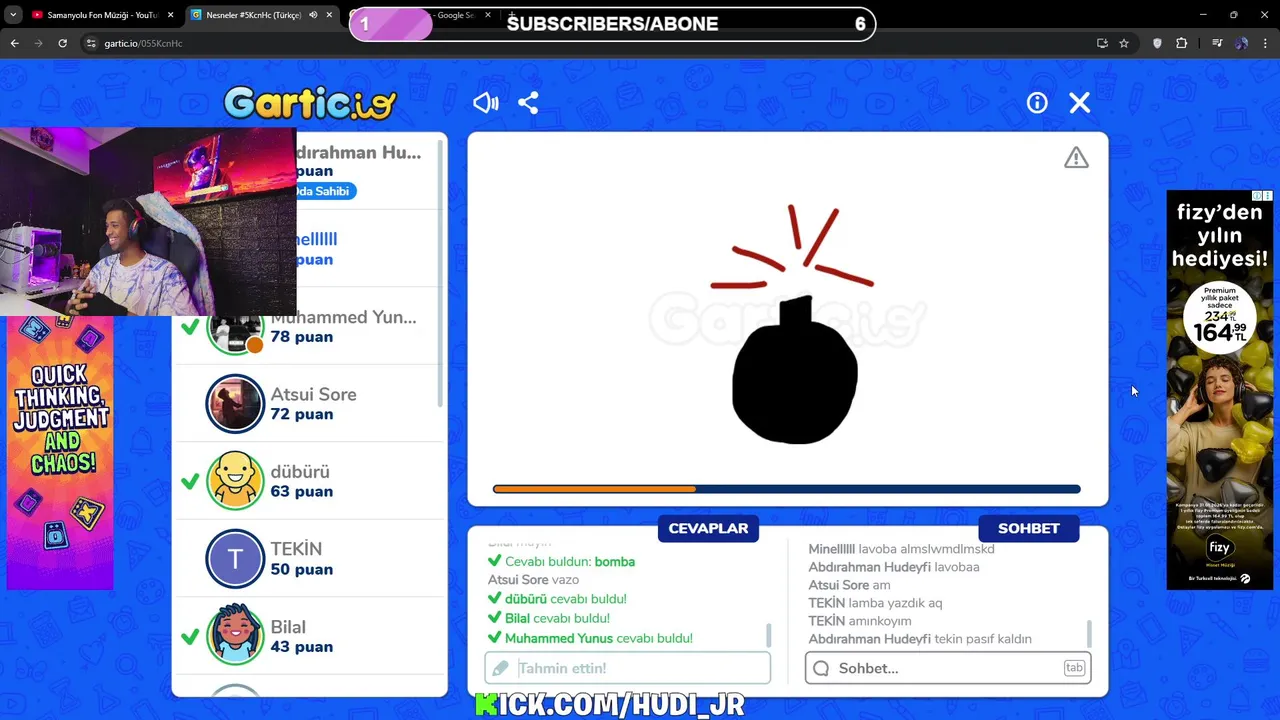Viewport: 1280px width, 720px height.
Task: Click the '63 puan' score text
Action: click(x=300, y=491)
